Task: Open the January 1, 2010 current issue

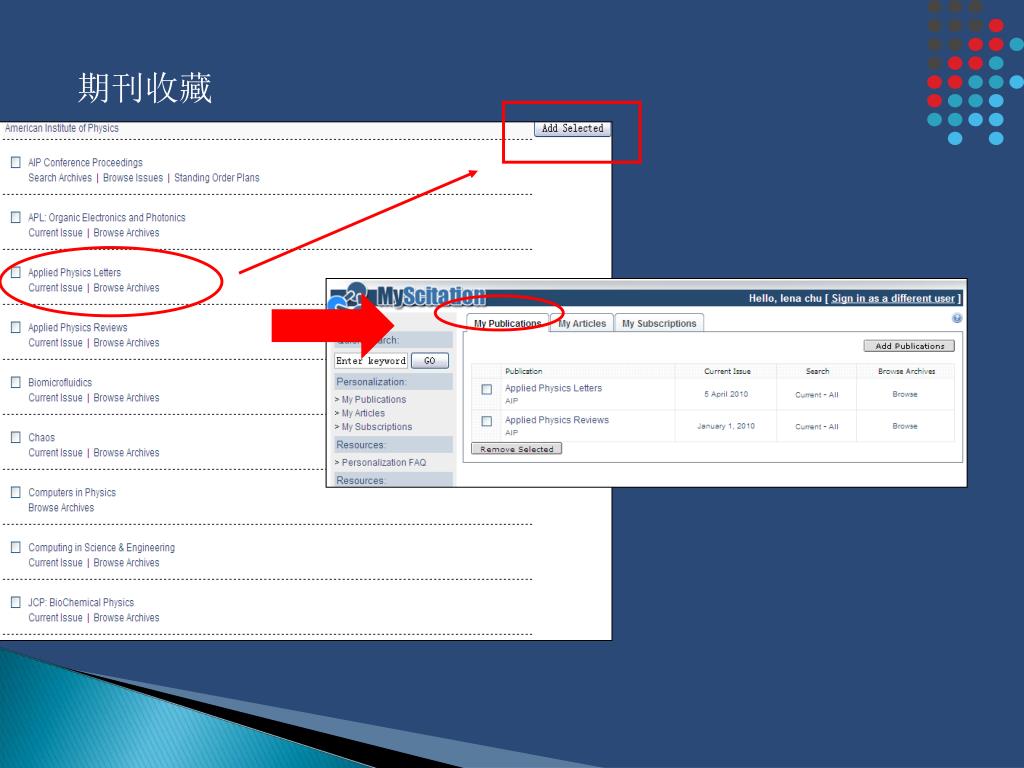Action: pyautogui.click(x=726, y=426)
